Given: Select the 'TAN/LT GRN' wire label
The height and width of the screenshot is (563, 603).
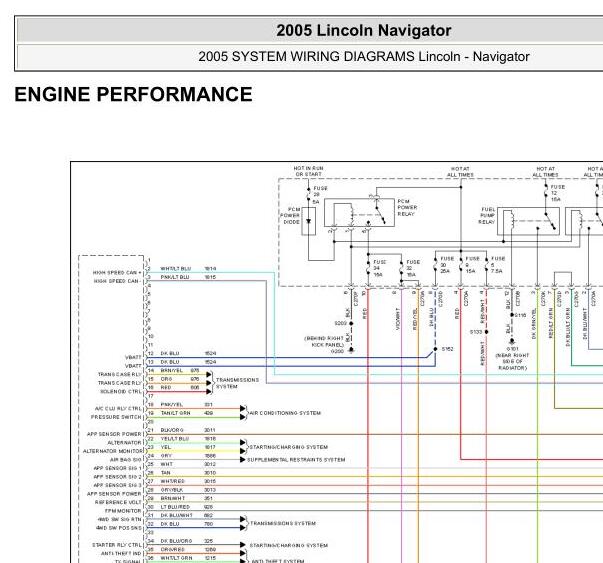Looking at the screenshot, I should [x=175, y=413].
